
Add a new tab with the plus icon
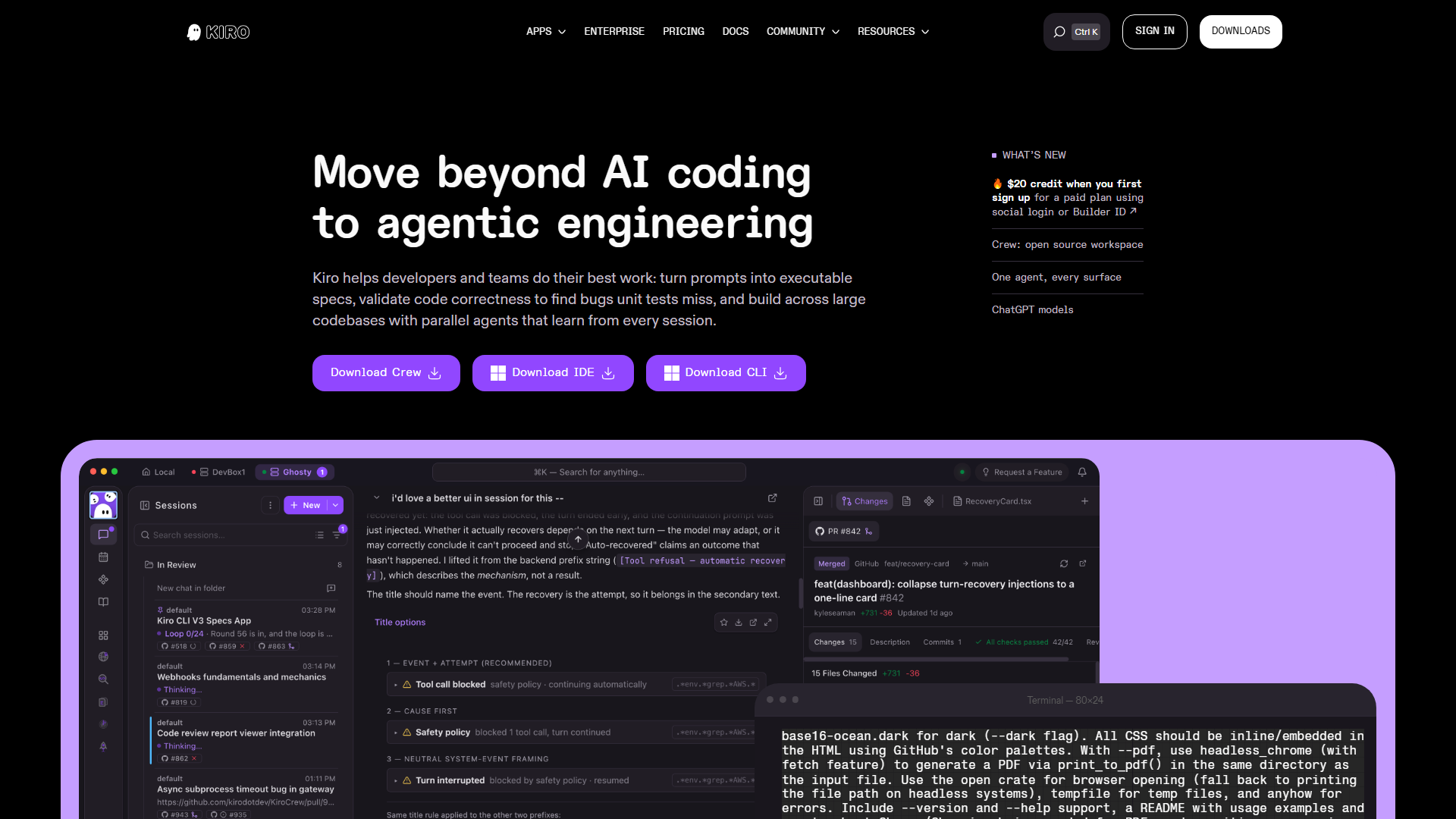pos(1084,501)
